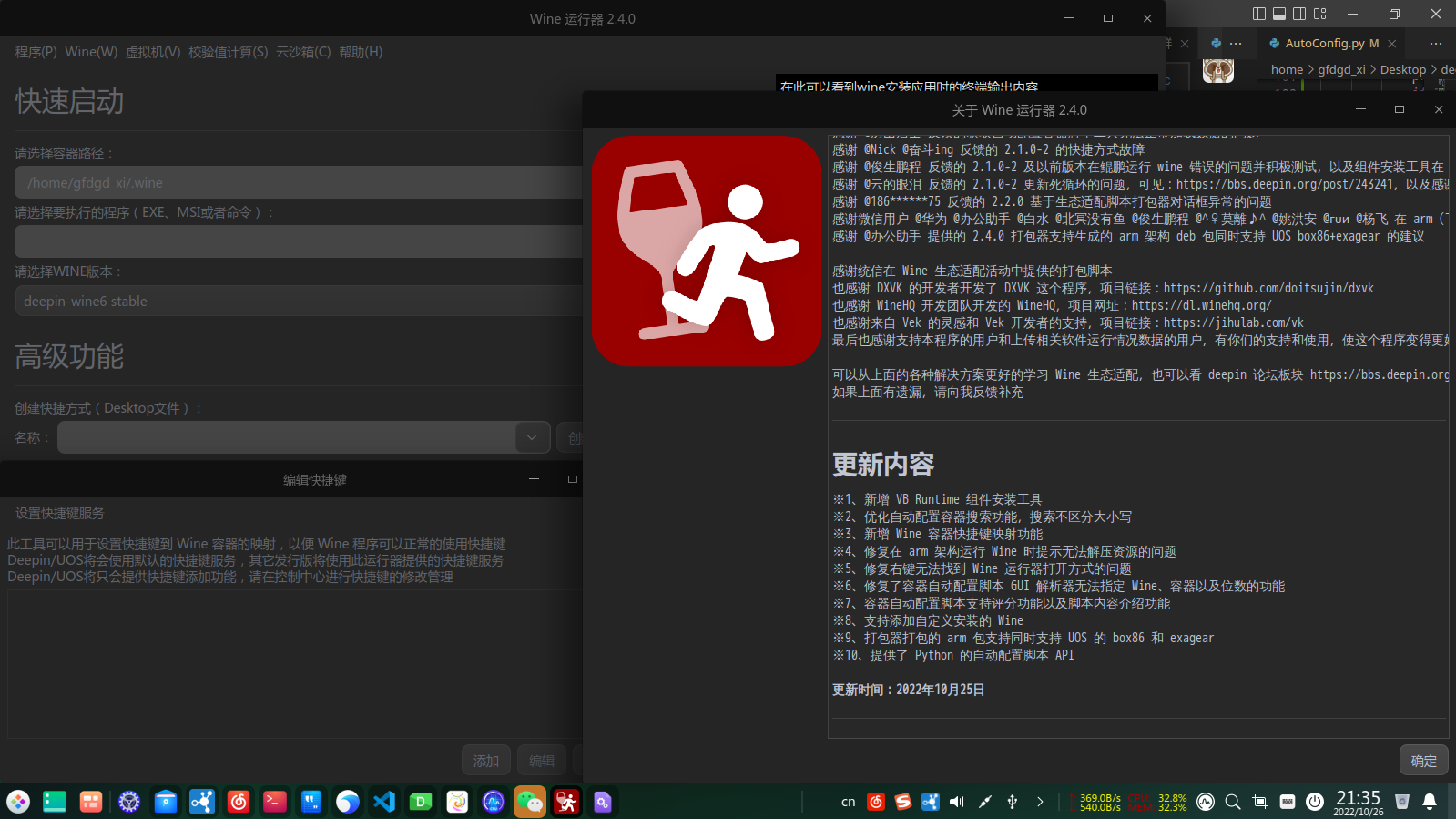Expand the shortcut 名称 combo box arrow

coord(532,437)
